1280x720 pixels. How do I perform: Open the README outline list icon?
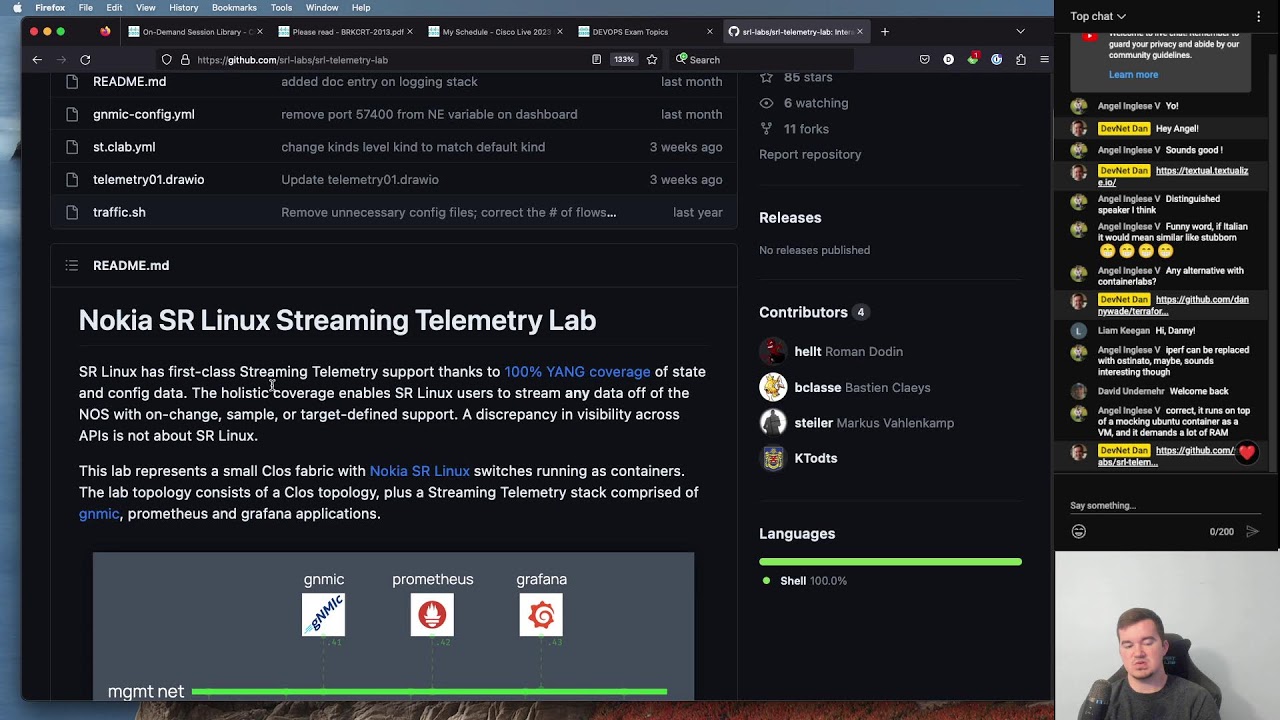click(72, 265)
